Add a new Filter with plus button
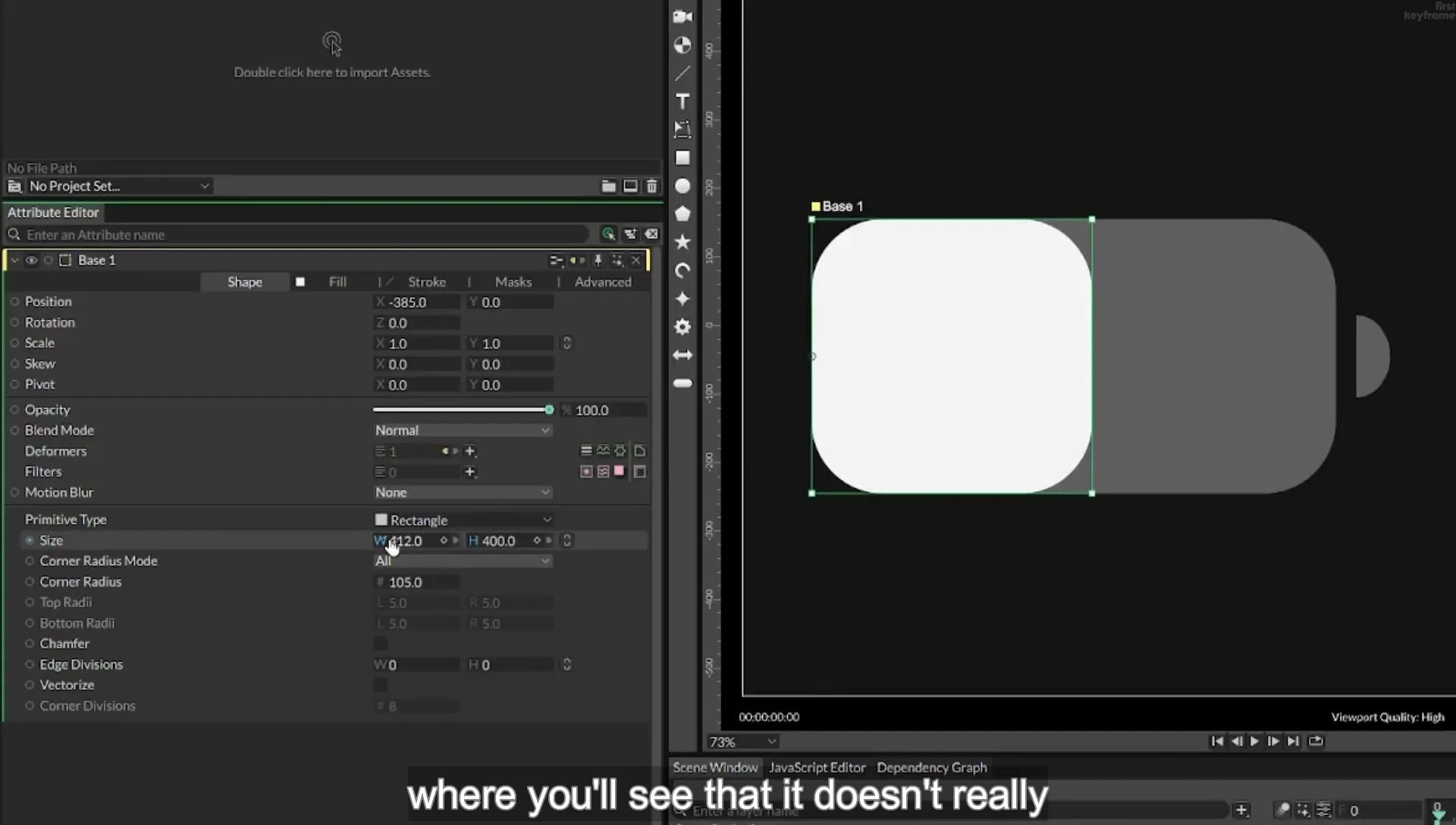1456x825 pixels. (470, 472)
